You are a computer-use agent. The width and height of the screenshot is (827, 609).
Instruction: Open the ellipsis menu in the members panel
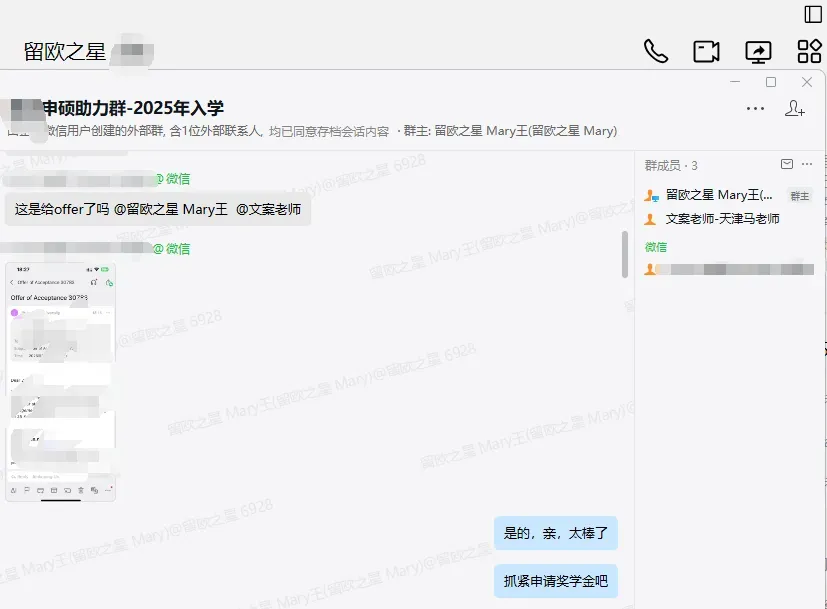click(807, 164)
